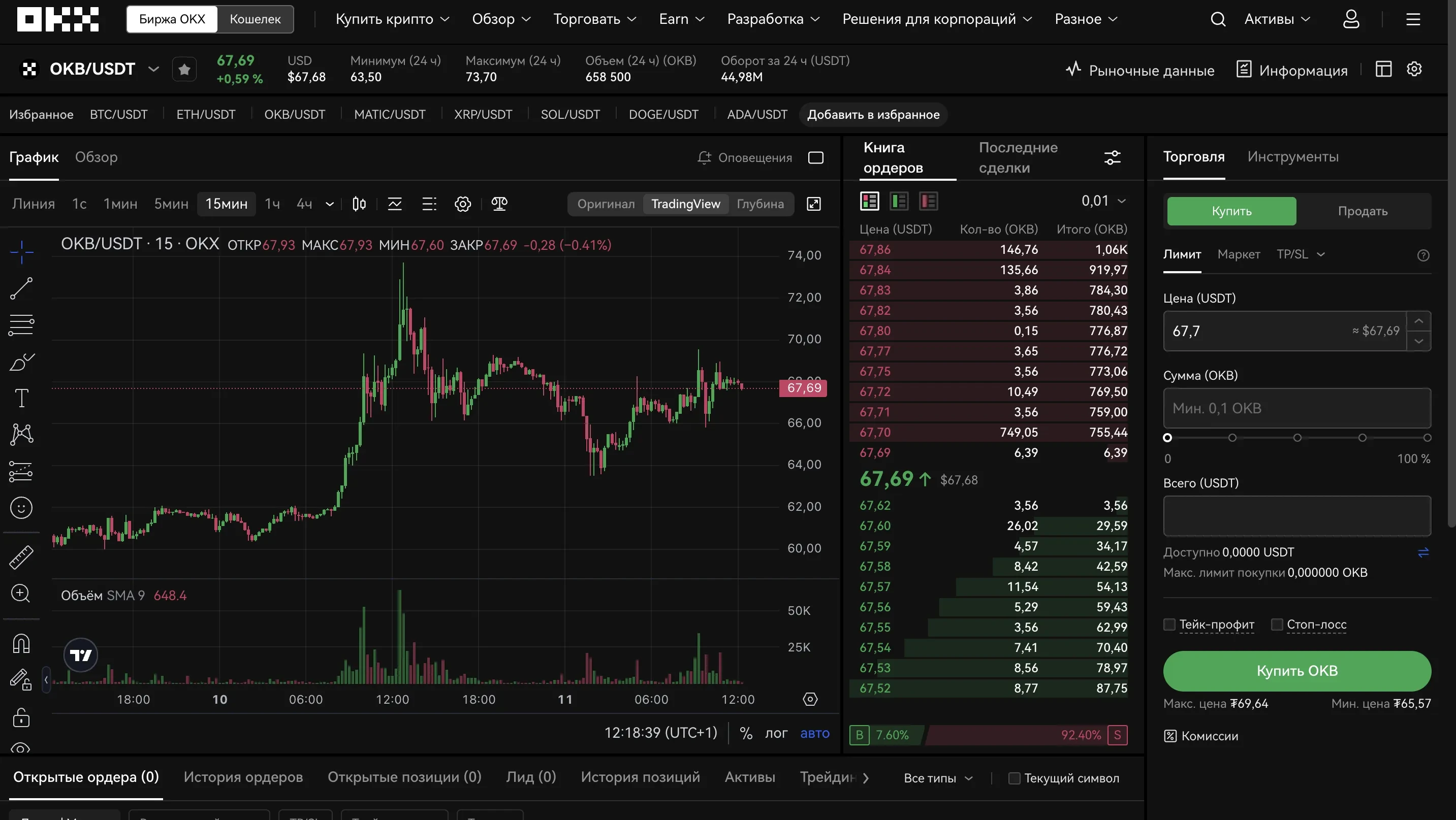
Task: Click Добавить в избранное button
Action: [x=873, y=115]
